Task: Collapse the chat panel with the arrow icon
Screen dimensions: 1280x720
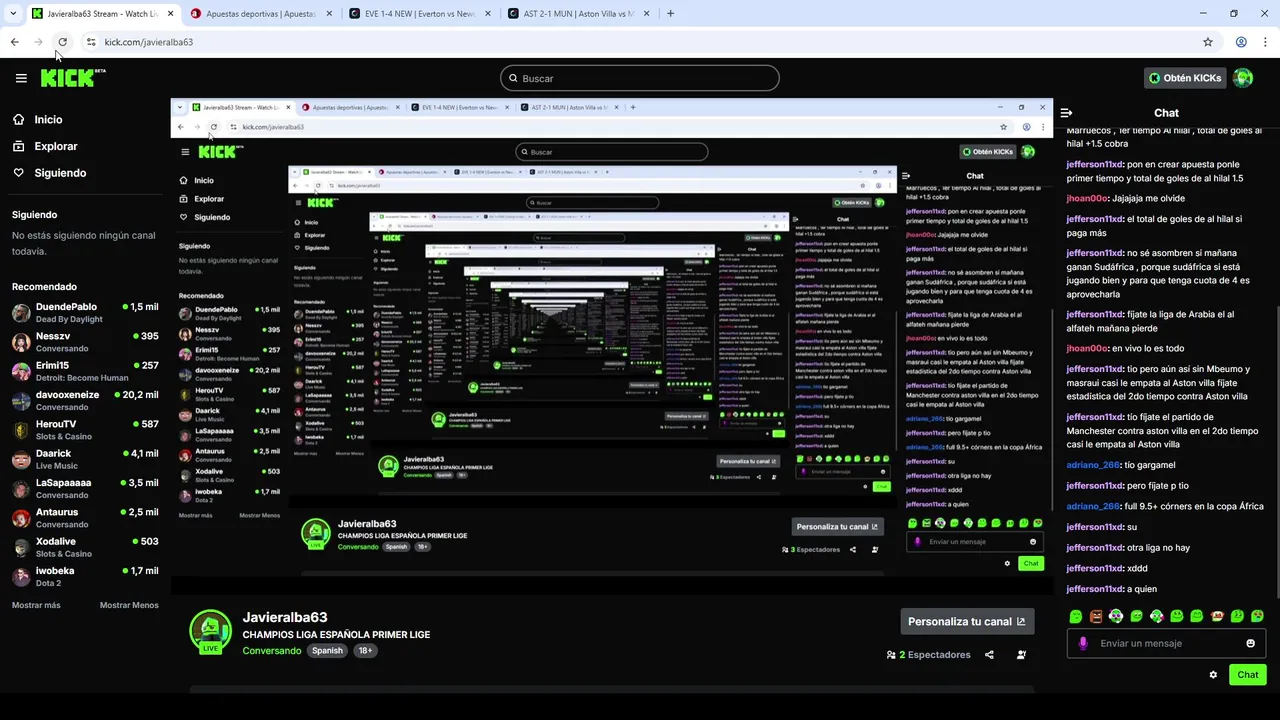Action: point(1066,113)
